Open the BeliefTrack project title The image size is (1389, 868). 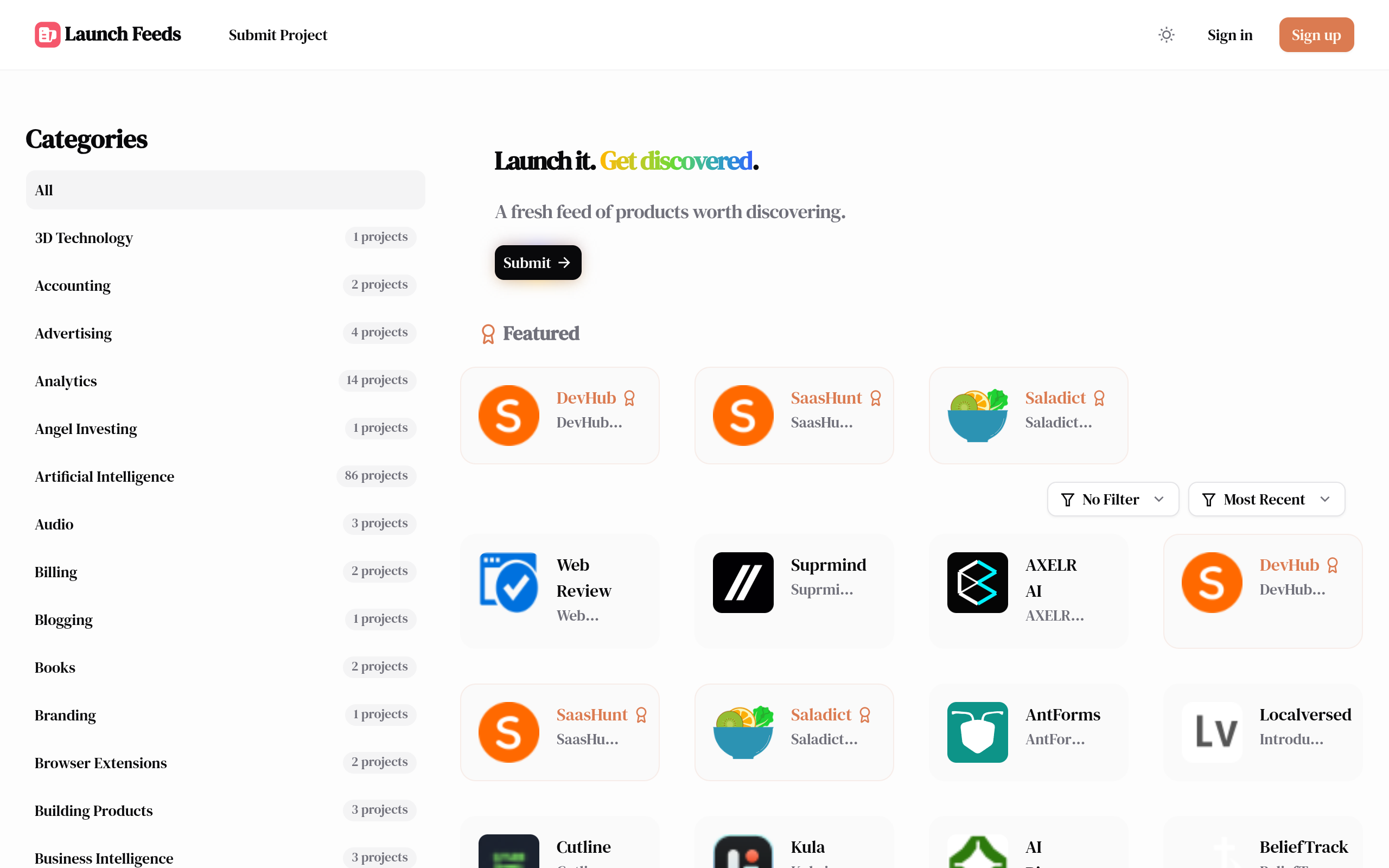1303,847
